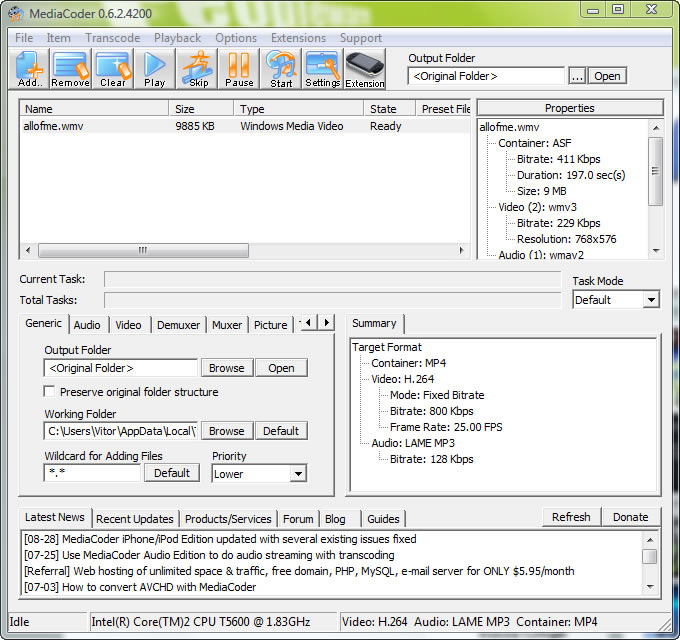The height and width of the screenshot is (640, 680).
Task: Click Default next to Wildcard field
Action: click(x=172, y=473)
